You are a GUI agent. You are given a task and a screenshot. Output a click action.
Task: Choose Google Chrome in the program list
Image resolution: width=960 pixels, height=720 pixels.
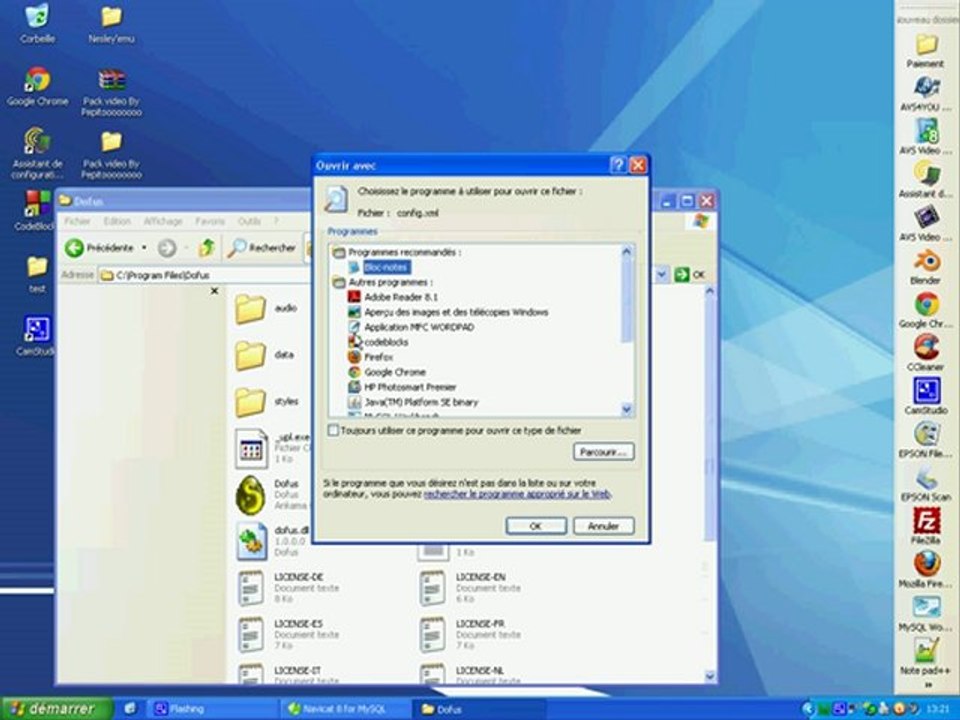pos(394,372)
